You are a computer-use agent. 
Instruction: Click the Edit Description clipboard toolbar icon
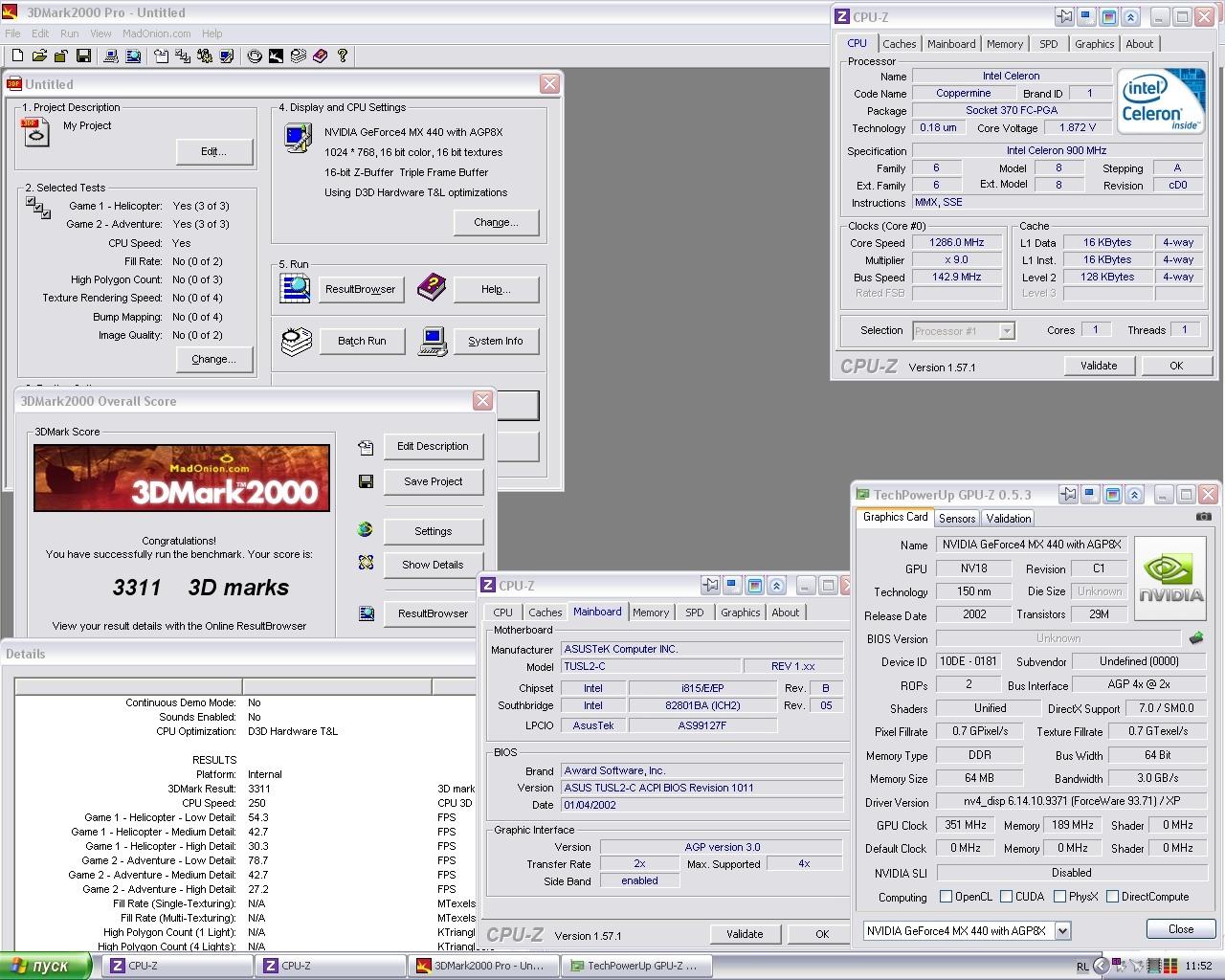(x=161, y=56)
